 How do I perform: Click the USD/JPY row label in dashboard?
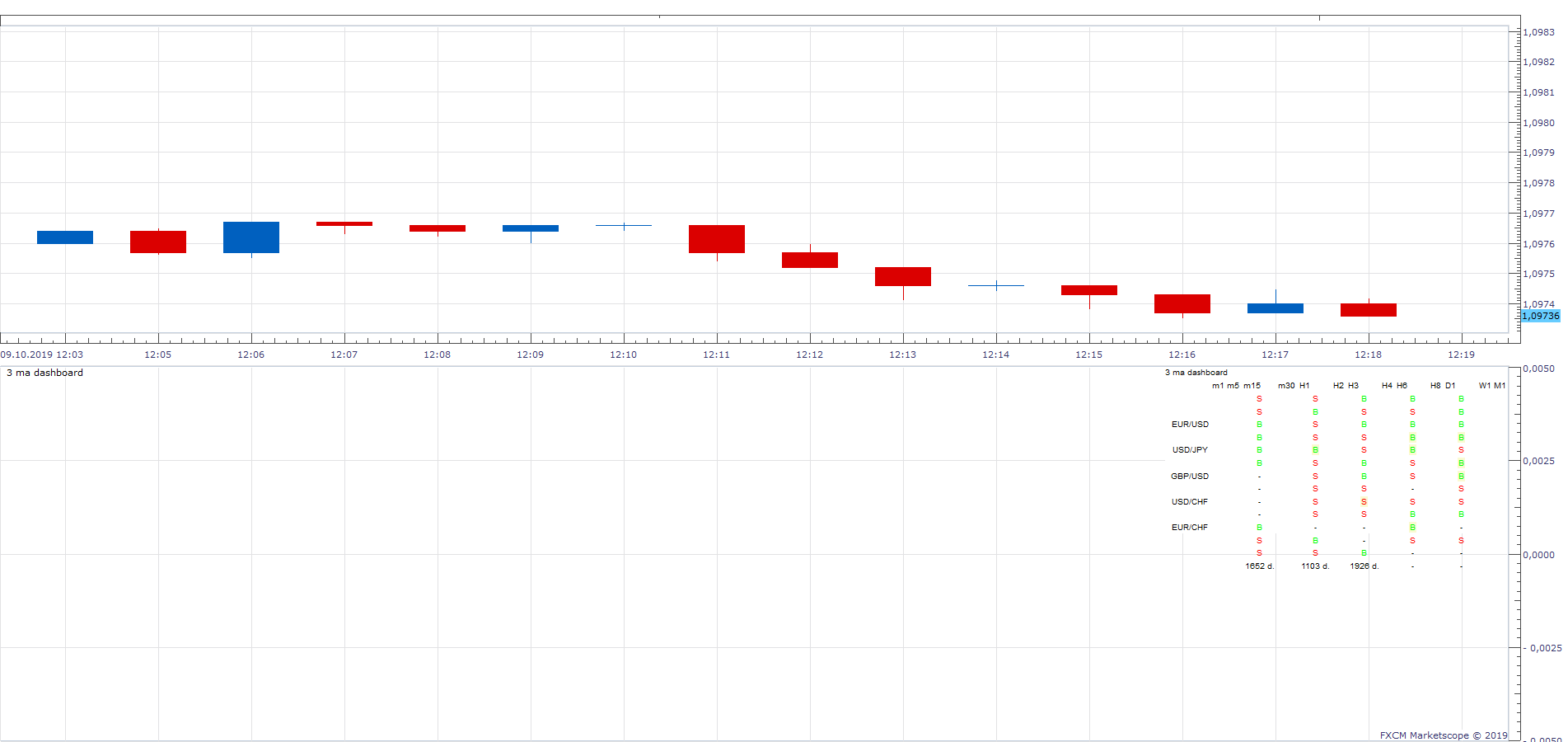1190,450
